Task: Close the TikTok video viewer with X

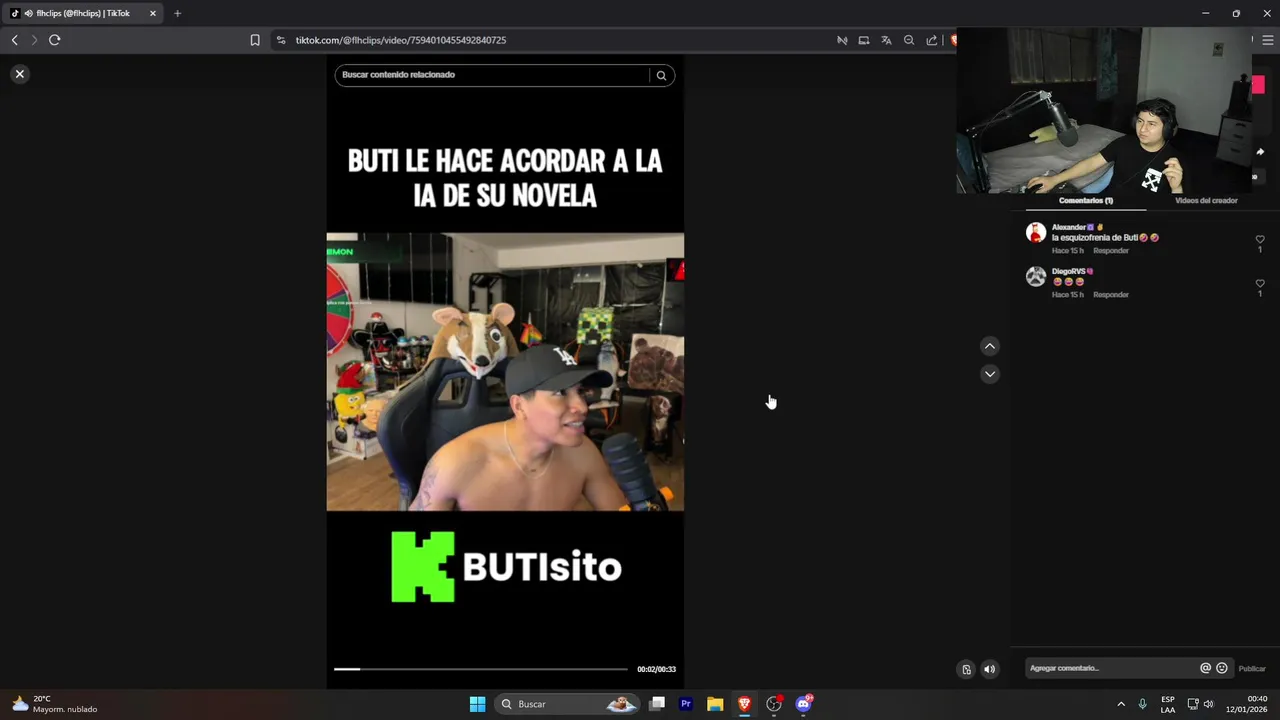Action: 19,74
